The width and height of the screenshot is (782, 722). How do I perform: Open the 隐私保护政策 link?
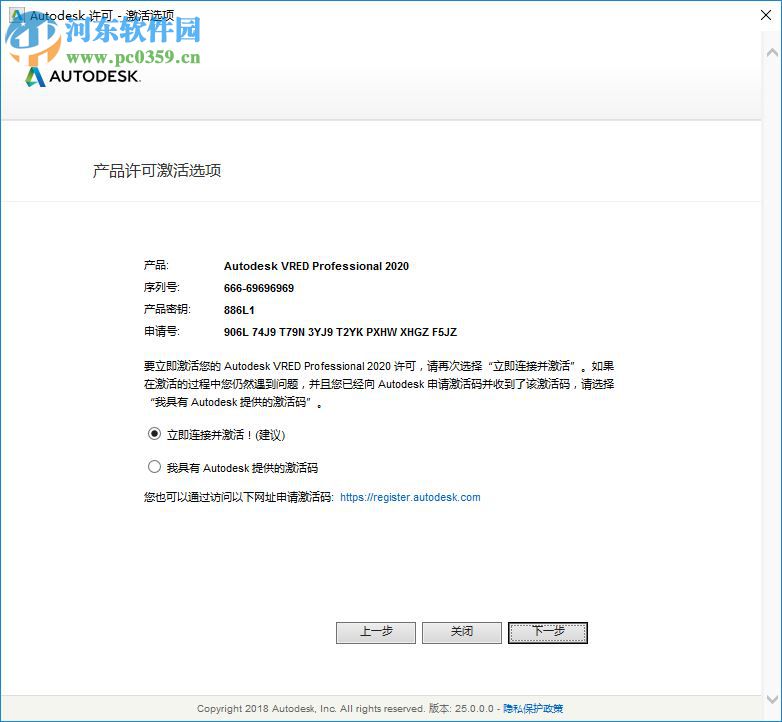coord(533,708)
